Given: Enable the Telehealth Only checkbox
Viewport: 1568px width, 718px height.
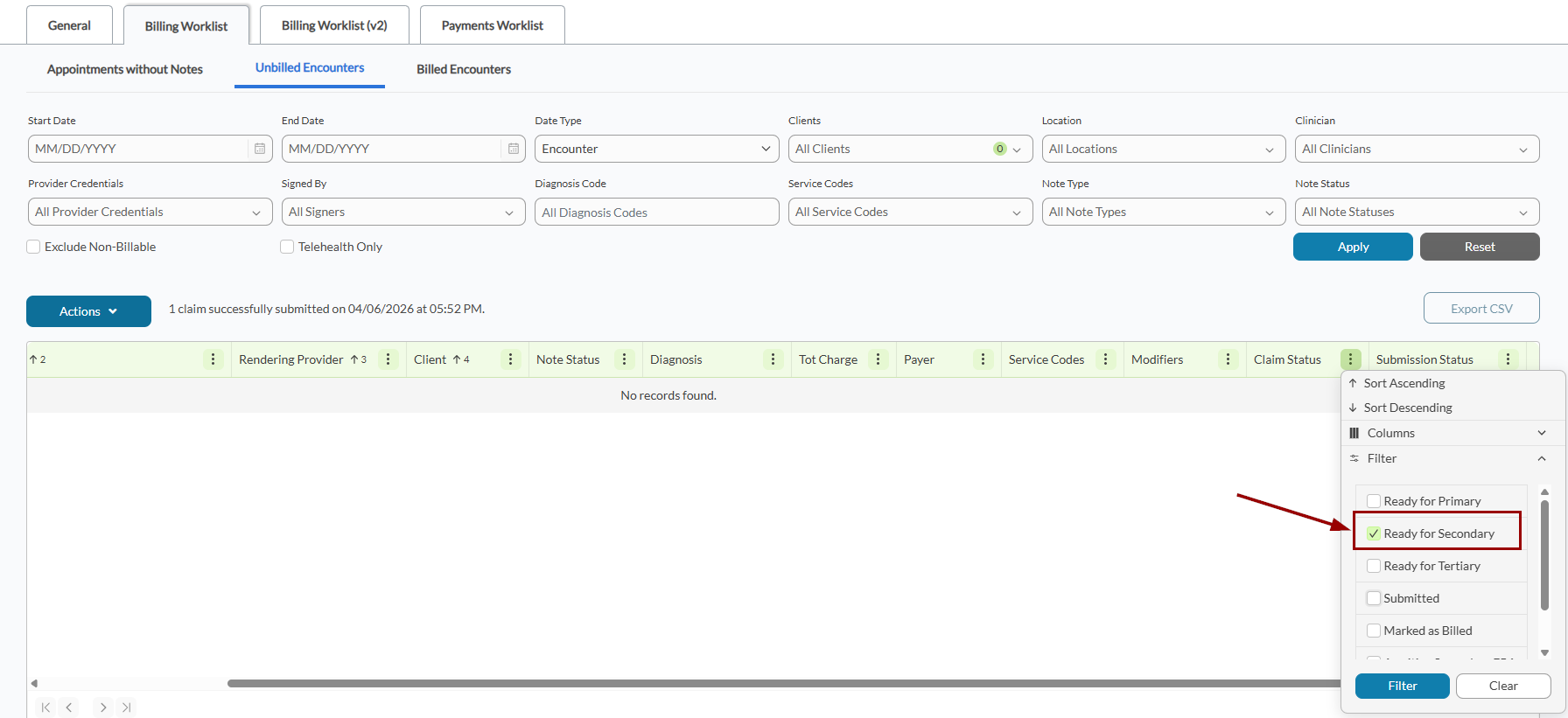Looking at the screenshot, I should [287, 247].
